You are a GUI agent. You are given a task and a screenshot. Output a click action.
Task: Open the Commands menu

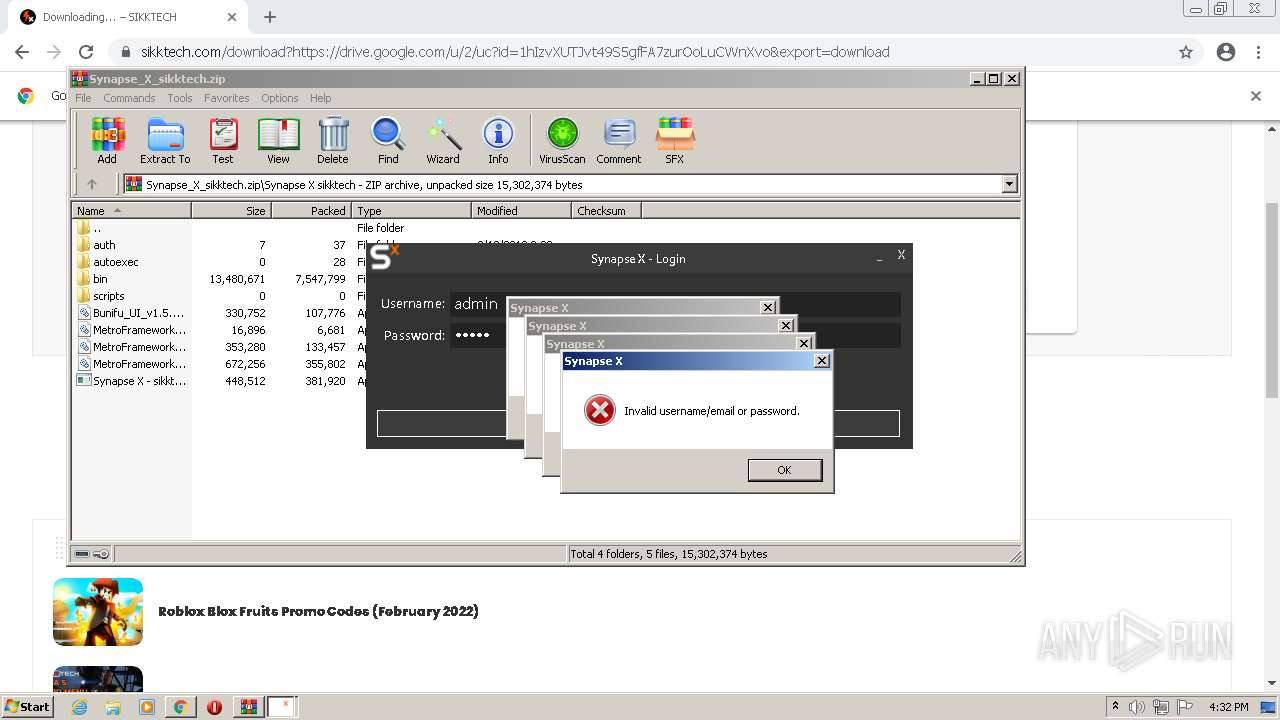(x=129, y=98)
